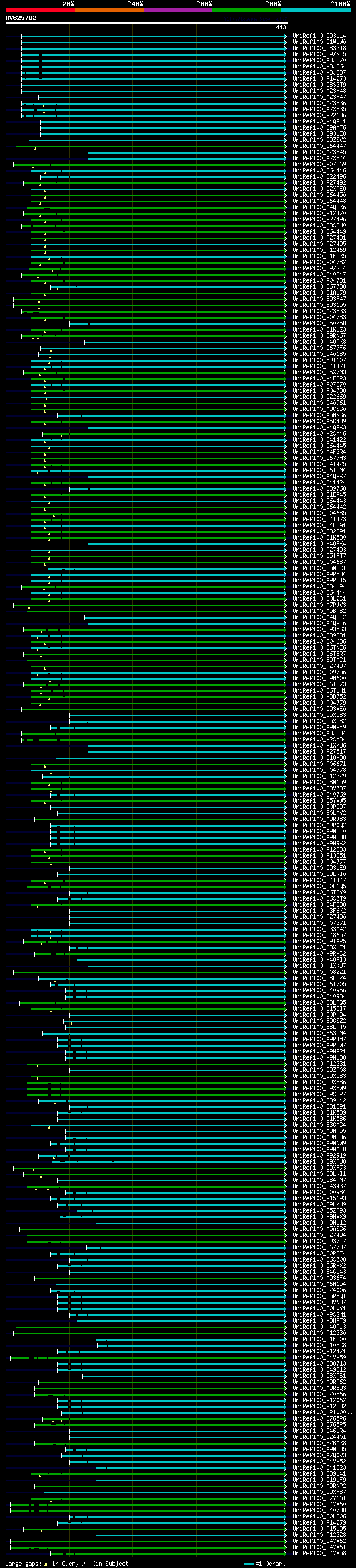
Task: Click the purple ~60% identity legend segment
Action: (x=179, y=10)
